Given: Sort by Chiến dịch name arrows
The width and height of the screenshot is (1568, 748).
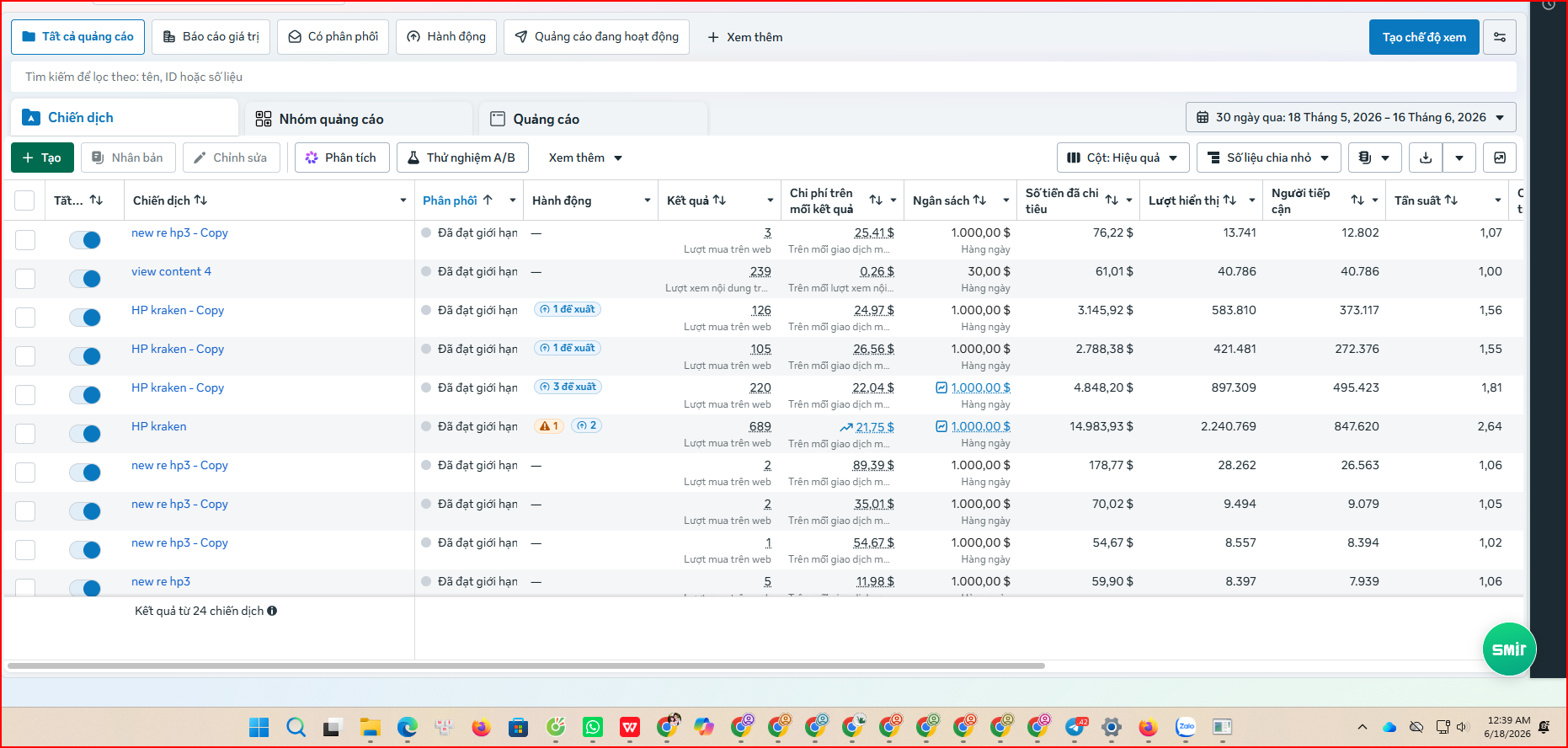Looking at the screenshot, I should 200,200.
